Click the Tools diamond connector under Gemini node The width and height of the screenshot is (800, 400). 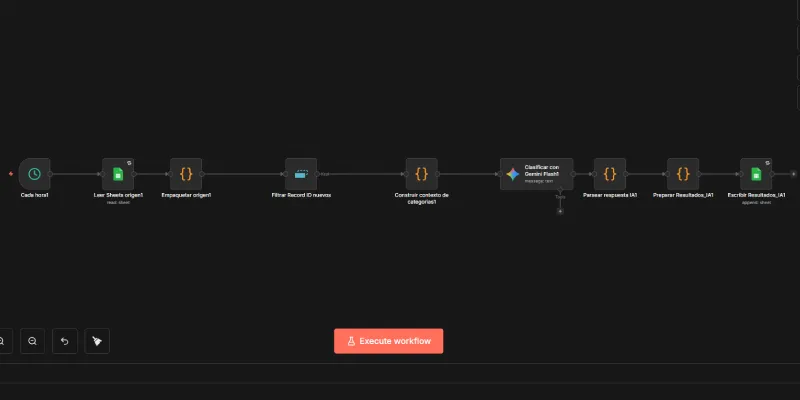(x=560, y=190)
